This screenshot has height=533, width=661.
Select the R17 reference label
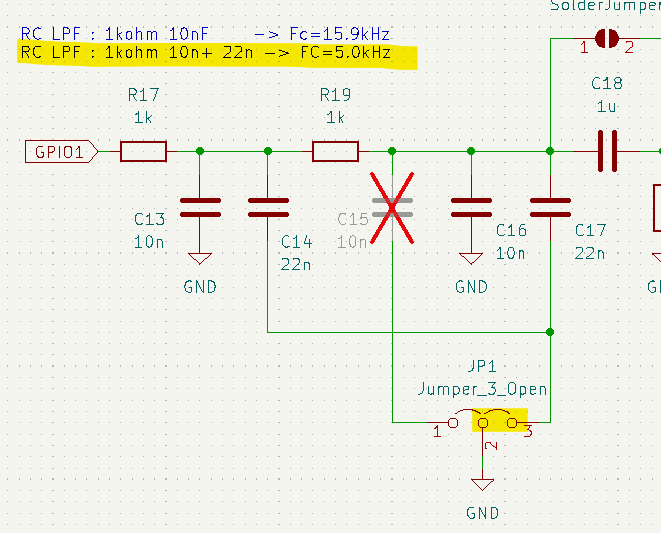143,95
